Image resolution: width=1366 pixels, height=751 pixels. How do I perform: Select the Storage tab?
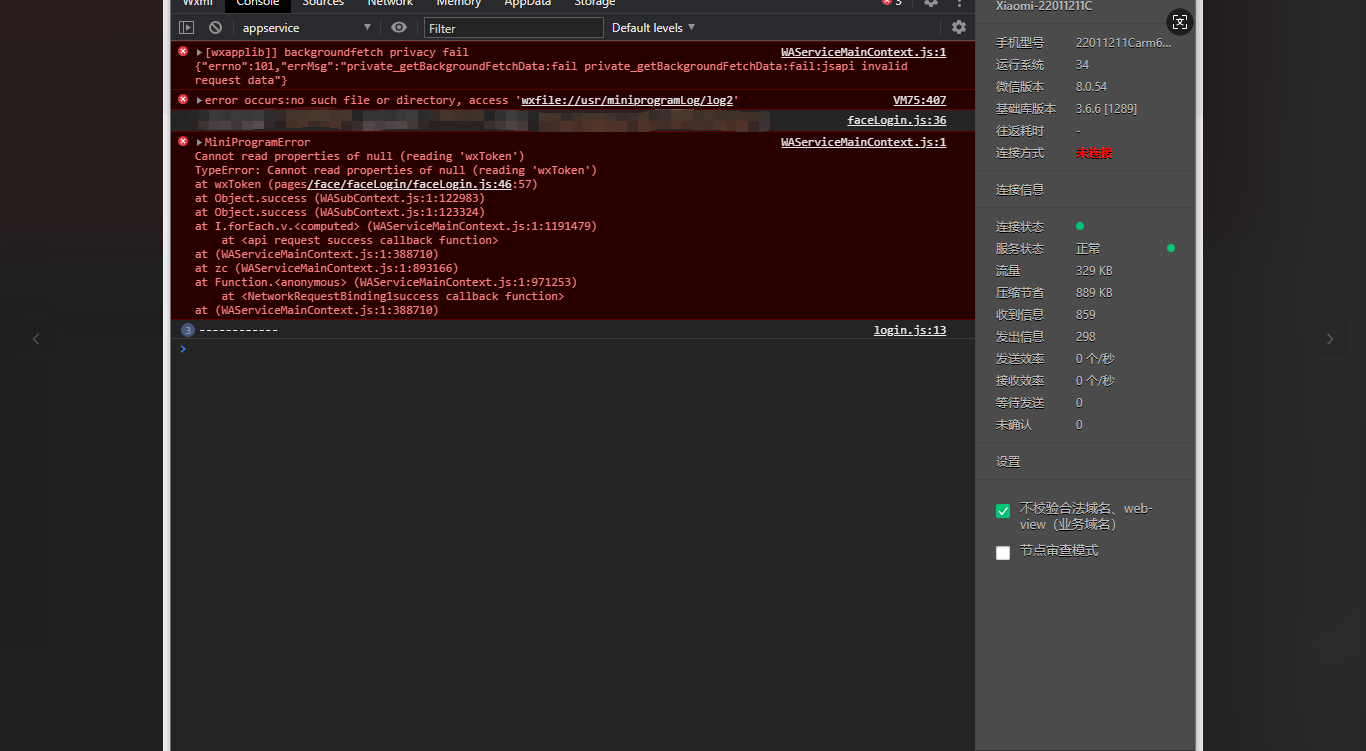[x=595, y=3]
